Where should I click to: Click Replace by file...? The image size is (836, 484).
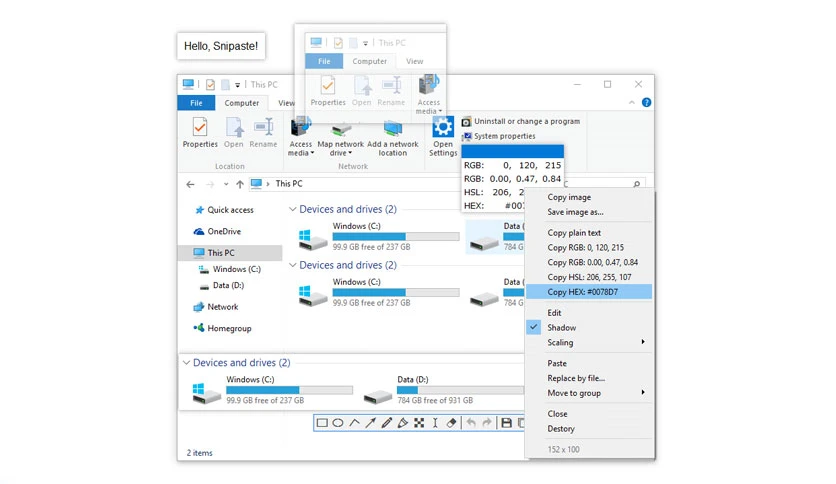576,378
